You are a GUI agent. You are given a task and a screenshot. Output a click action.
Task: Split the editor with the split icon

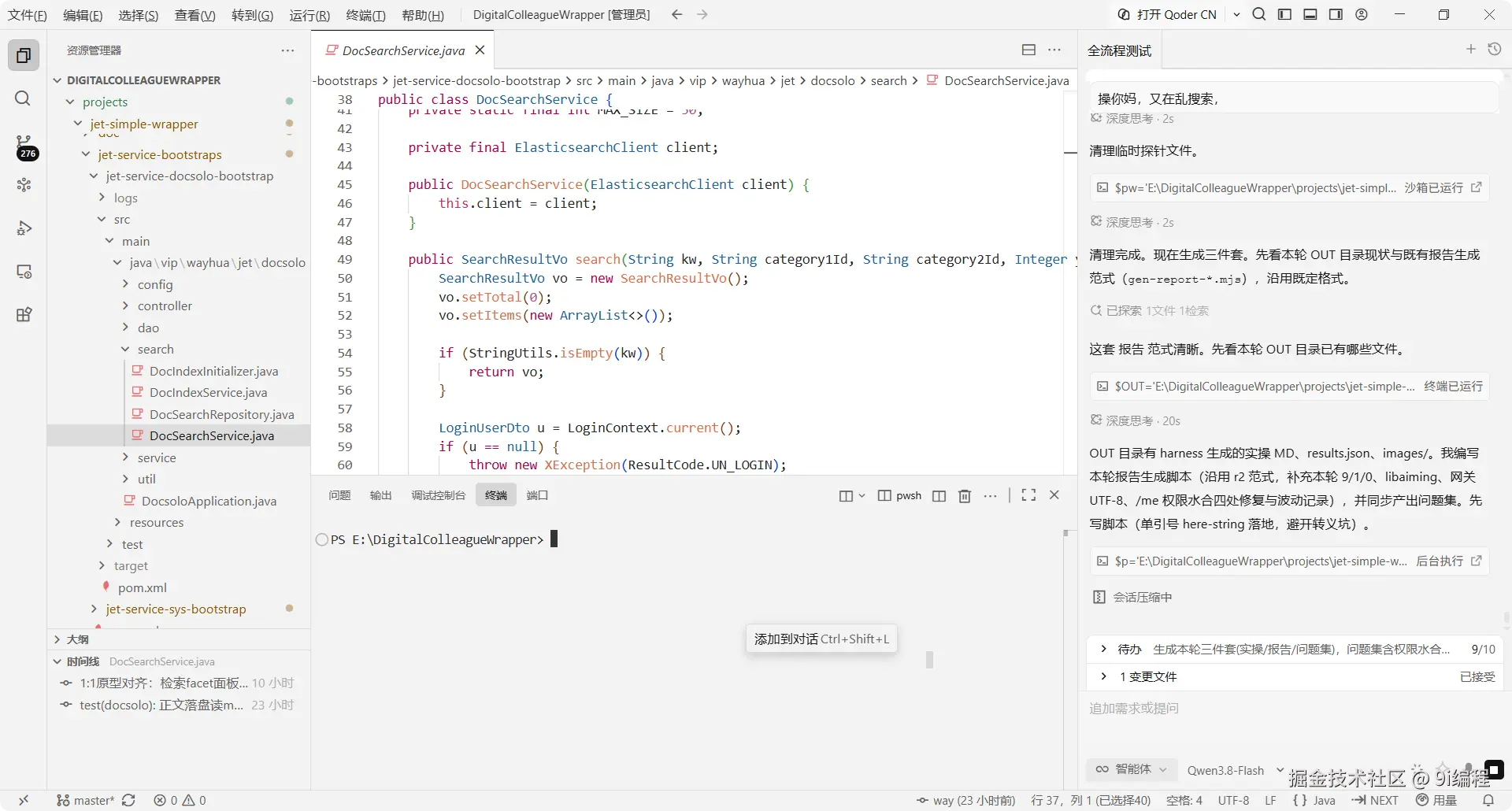pyautogui.click(x=1028, y=50)
